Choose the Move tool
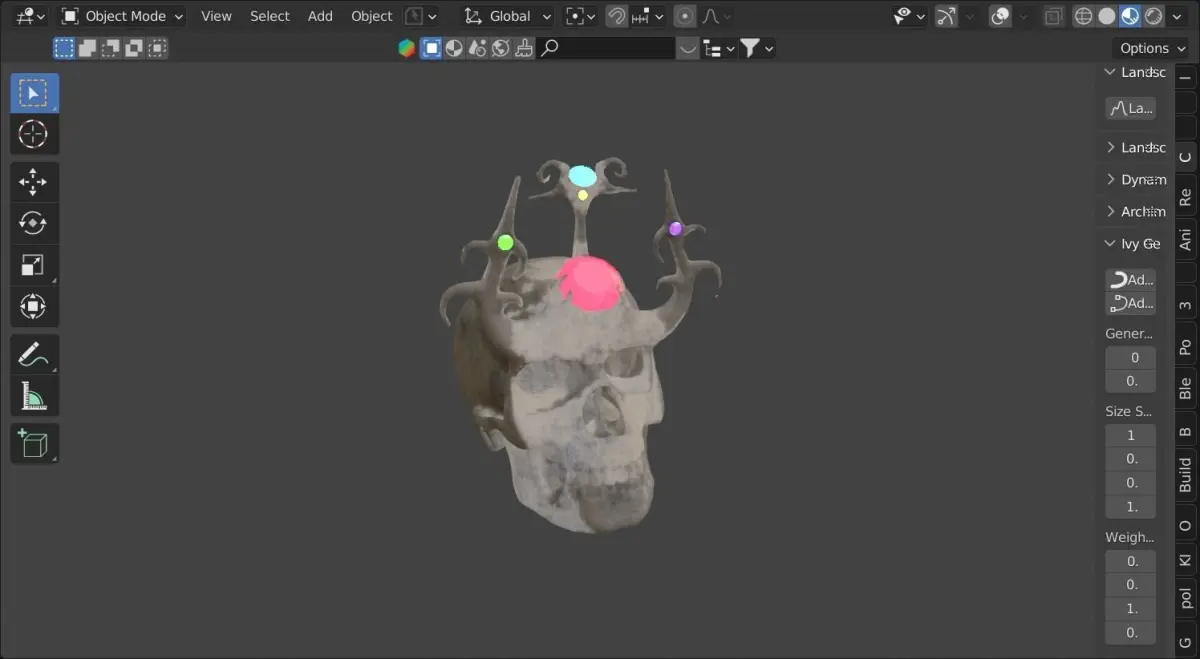Image resolution: width=1200 pixels, height=659 pixels. coord(34,182)
